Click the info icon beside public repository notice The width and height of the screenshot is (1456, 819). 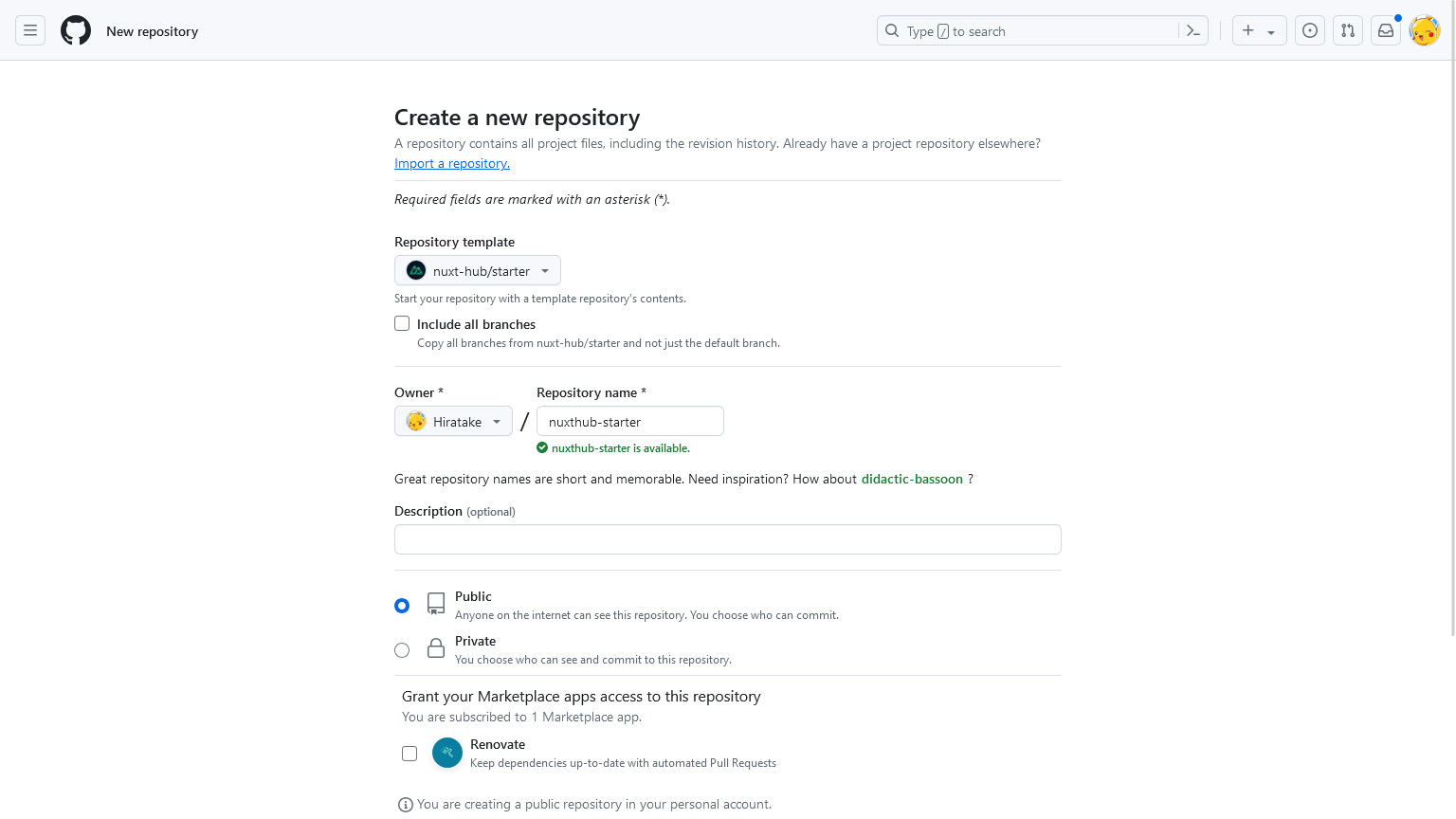tap(406, 805)
